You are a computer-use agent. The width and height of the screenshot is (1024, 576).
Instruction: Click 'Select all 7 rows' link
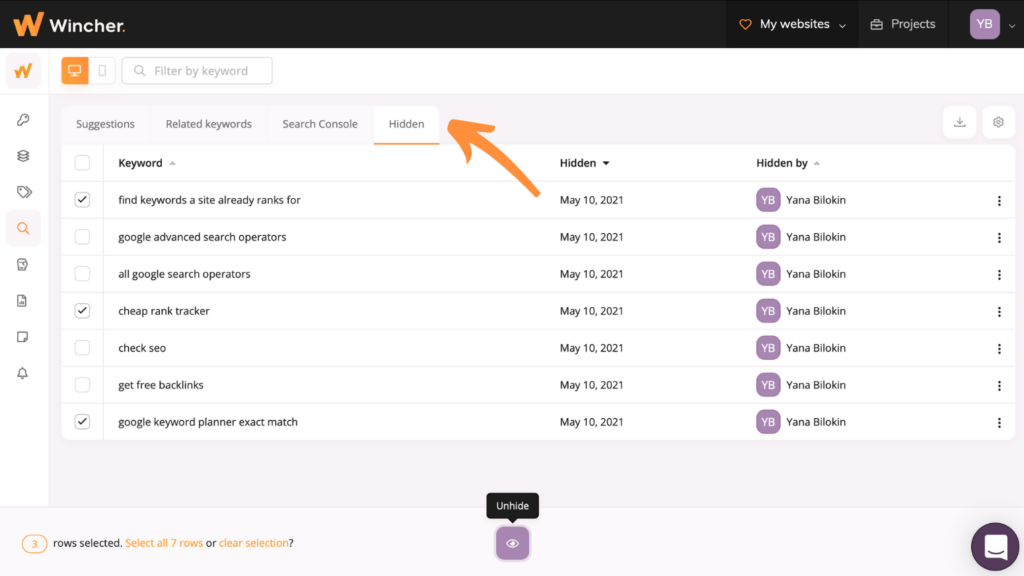pyautogui.click(x=164, y=543)
